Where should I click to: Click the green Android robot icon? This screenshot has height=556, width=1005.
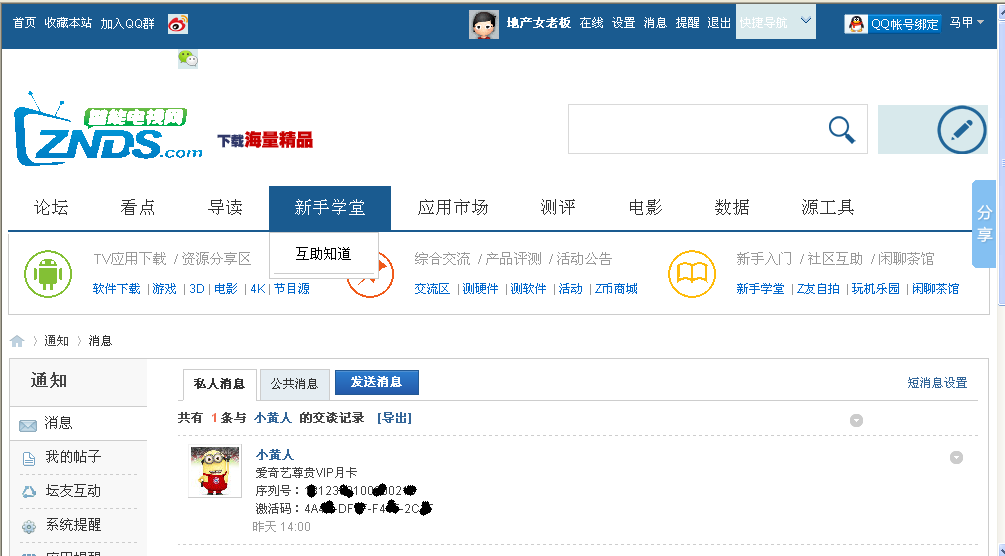48,274
